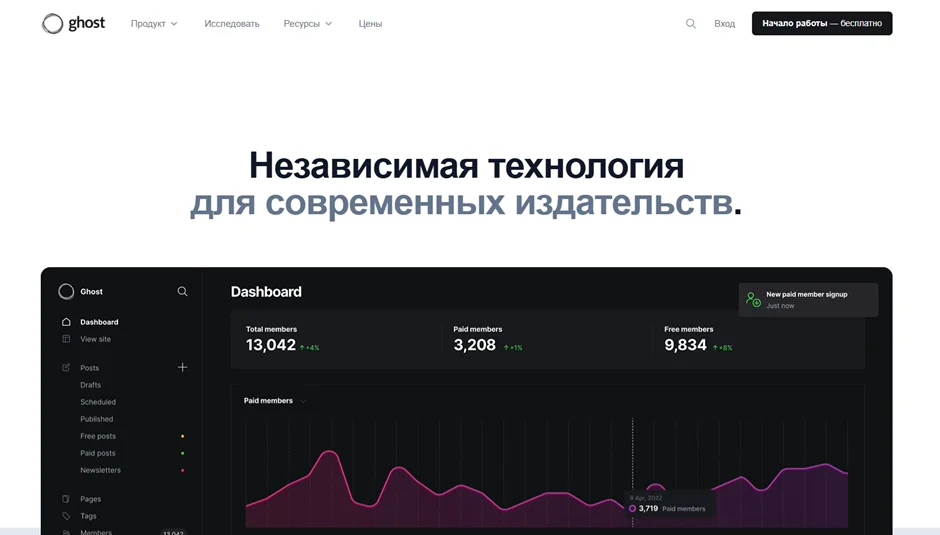This screenshot has height=535, width=940.
Task: Open Free posts view
Action: tap(98, 436)
